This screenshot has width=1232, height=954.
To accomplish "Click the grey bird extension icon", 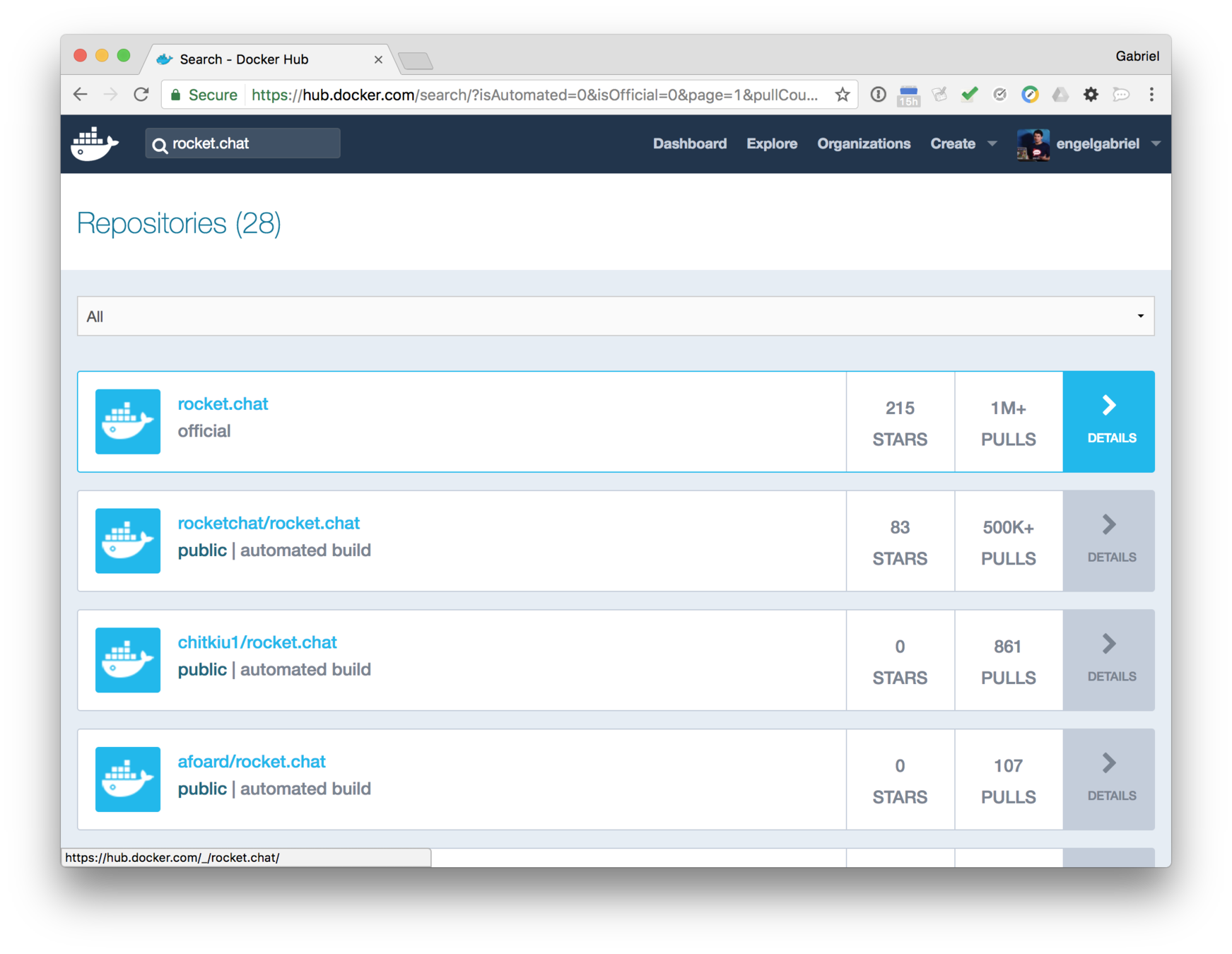I will coord(939,95).
